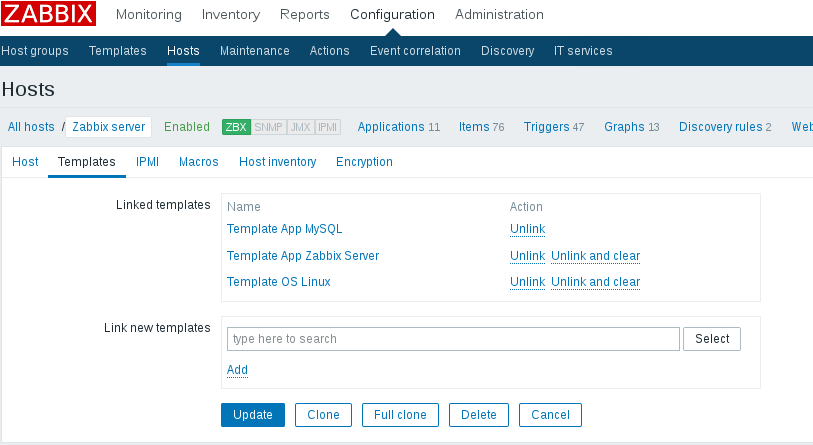Focus the template search field
813x445 pixels.
tap(453, 339)
